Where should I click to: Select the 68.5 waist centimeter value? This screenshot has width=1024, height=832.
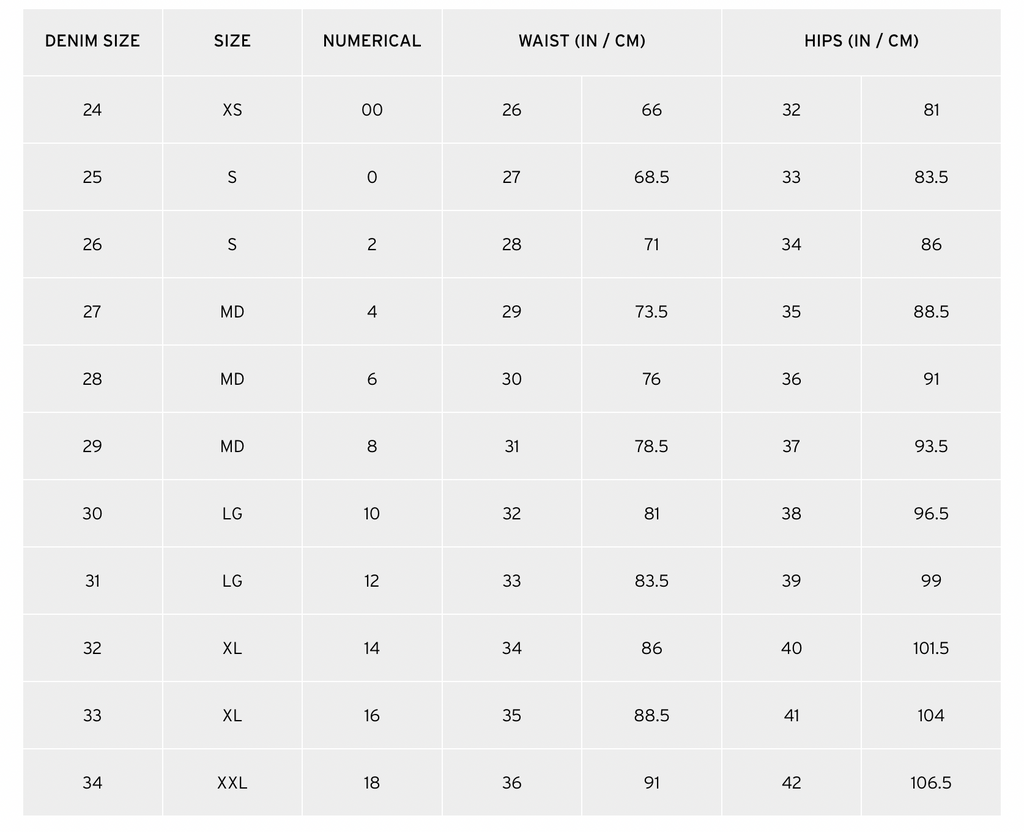pos(651,177)
